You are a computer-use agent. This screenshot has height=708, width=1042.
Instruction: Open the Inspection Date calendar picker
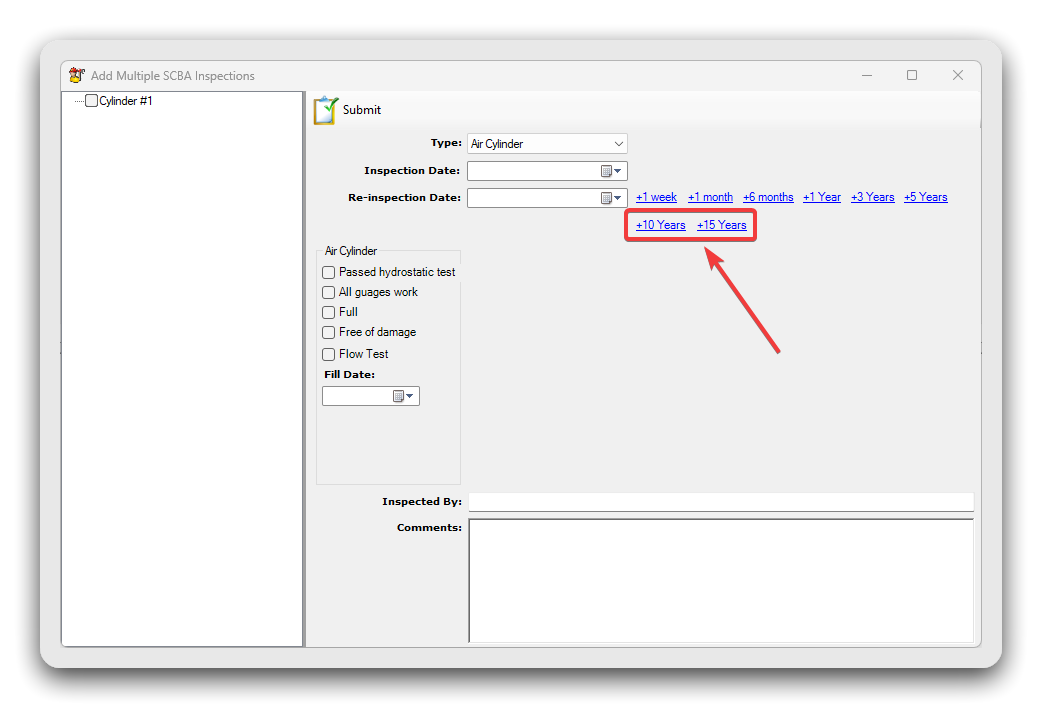(611, 171)
